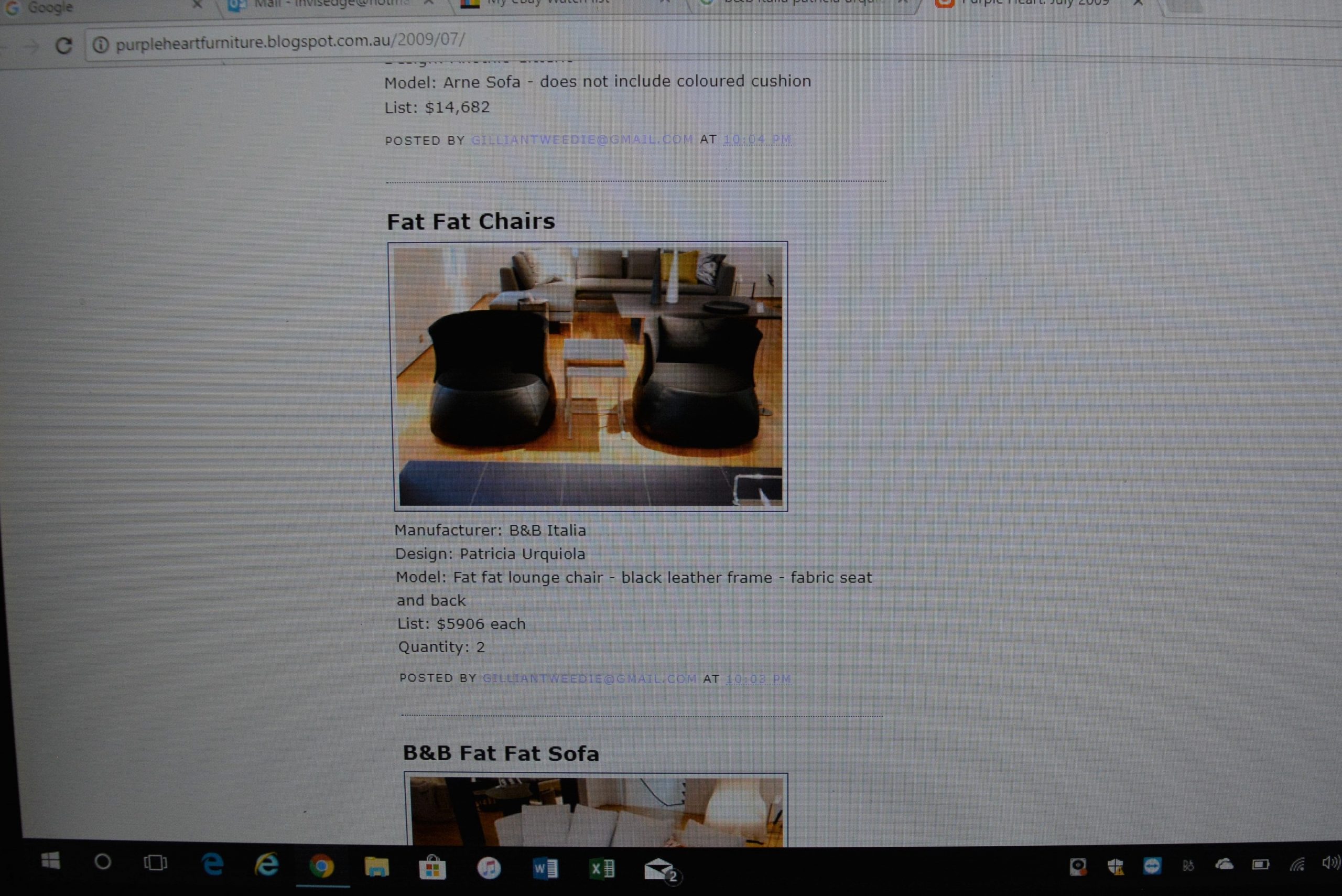1342x896 pixels.
Task: Open Excel from the taskbar
Action: pyautogui.click(x=602, y=869)
